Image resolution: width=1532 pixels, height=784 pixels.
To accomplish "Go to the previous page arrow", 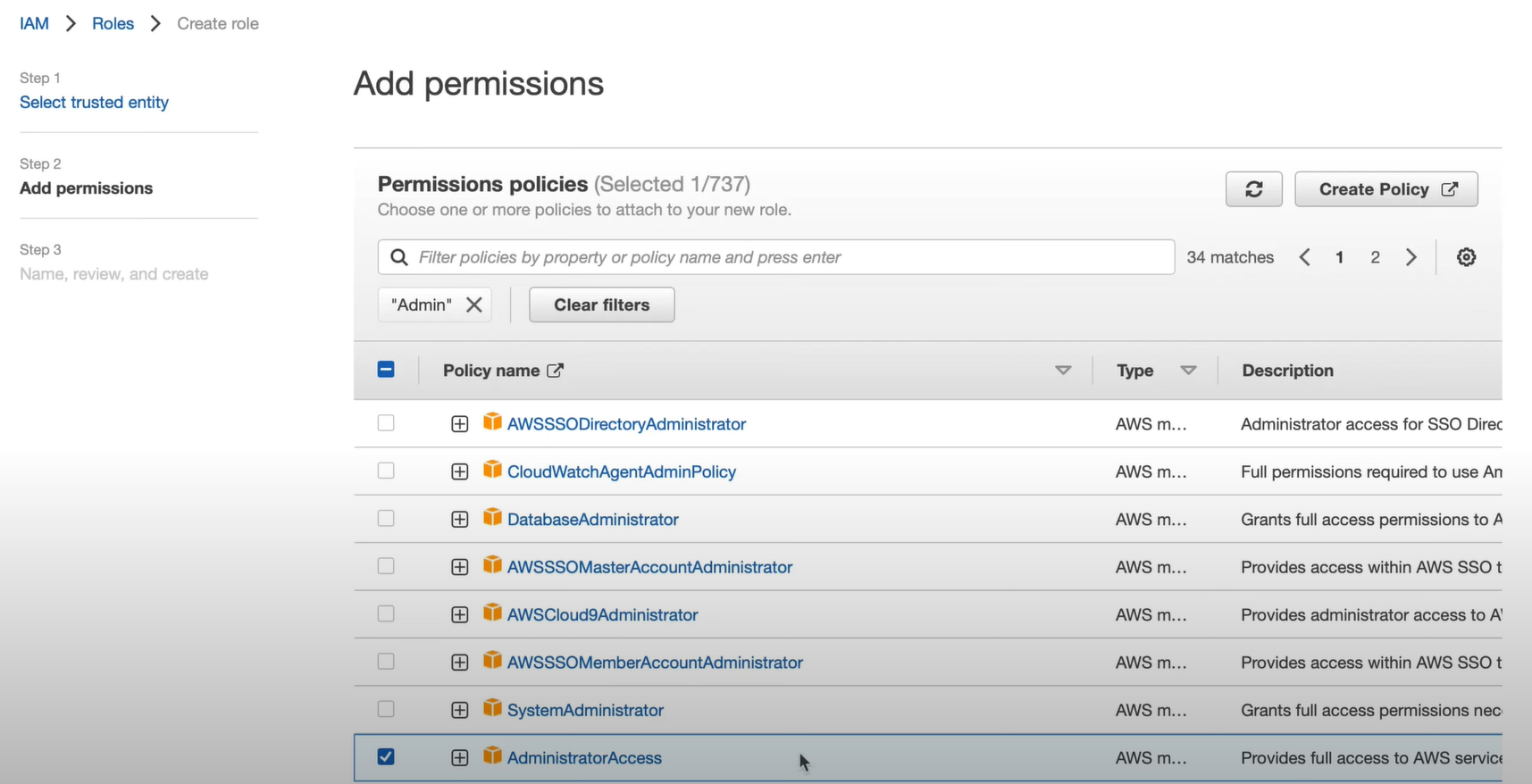I will coord(1305,257).
